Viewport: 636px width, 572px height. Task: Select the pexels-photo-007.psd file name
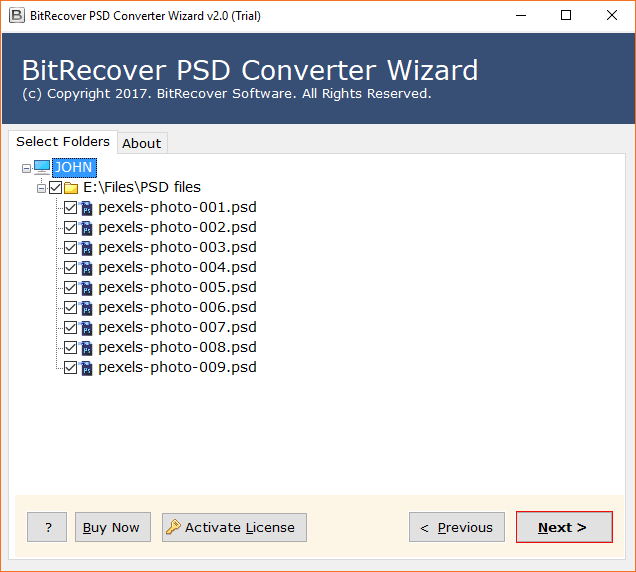coord(177,327)
